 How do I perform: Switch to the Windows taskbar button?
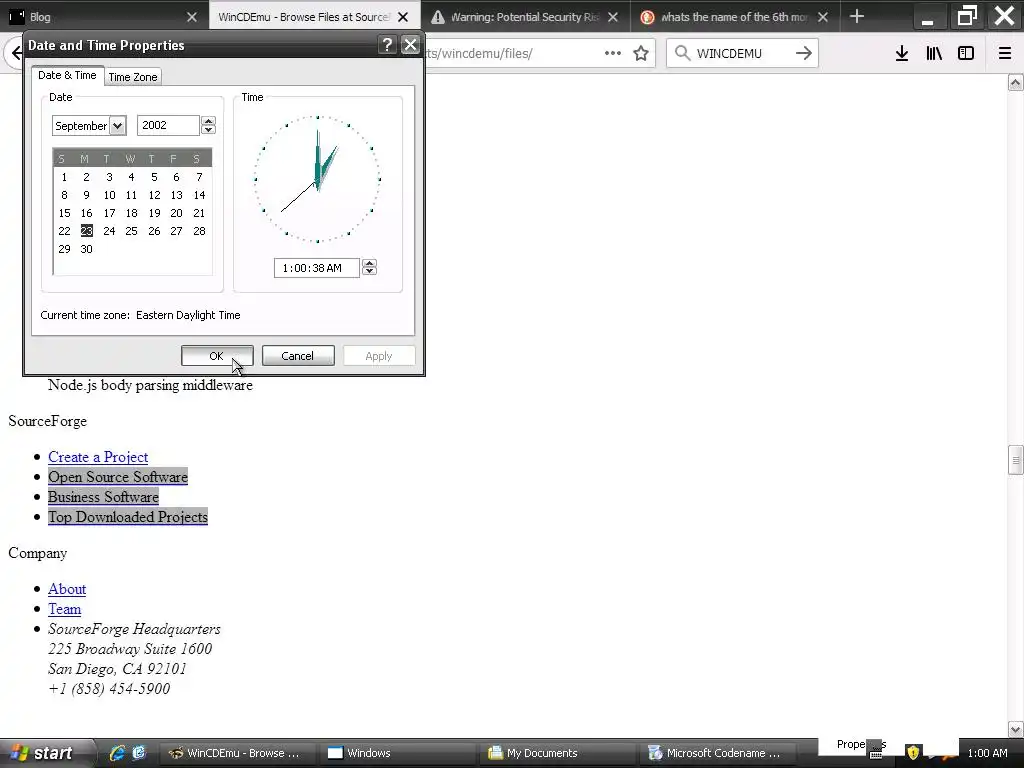coord(396,753)
